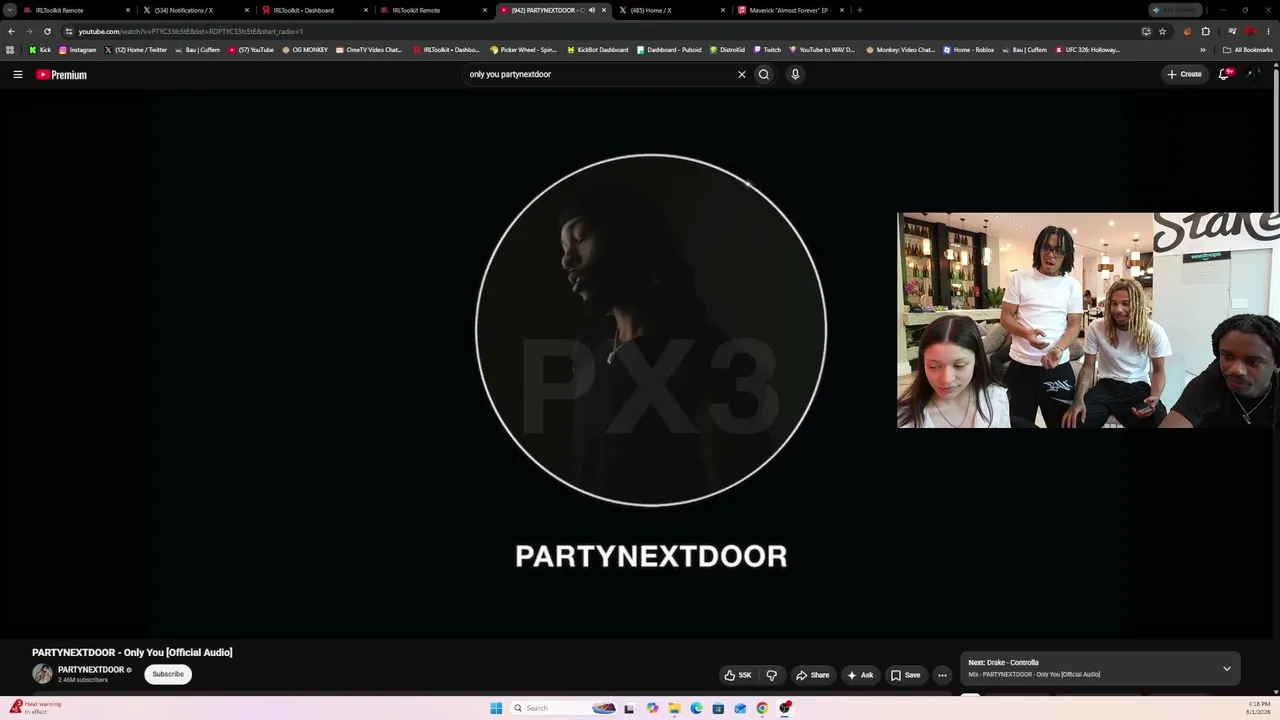Save the video to a playlist
Screen dimensions: 1280x720
(x=906, y=675)
